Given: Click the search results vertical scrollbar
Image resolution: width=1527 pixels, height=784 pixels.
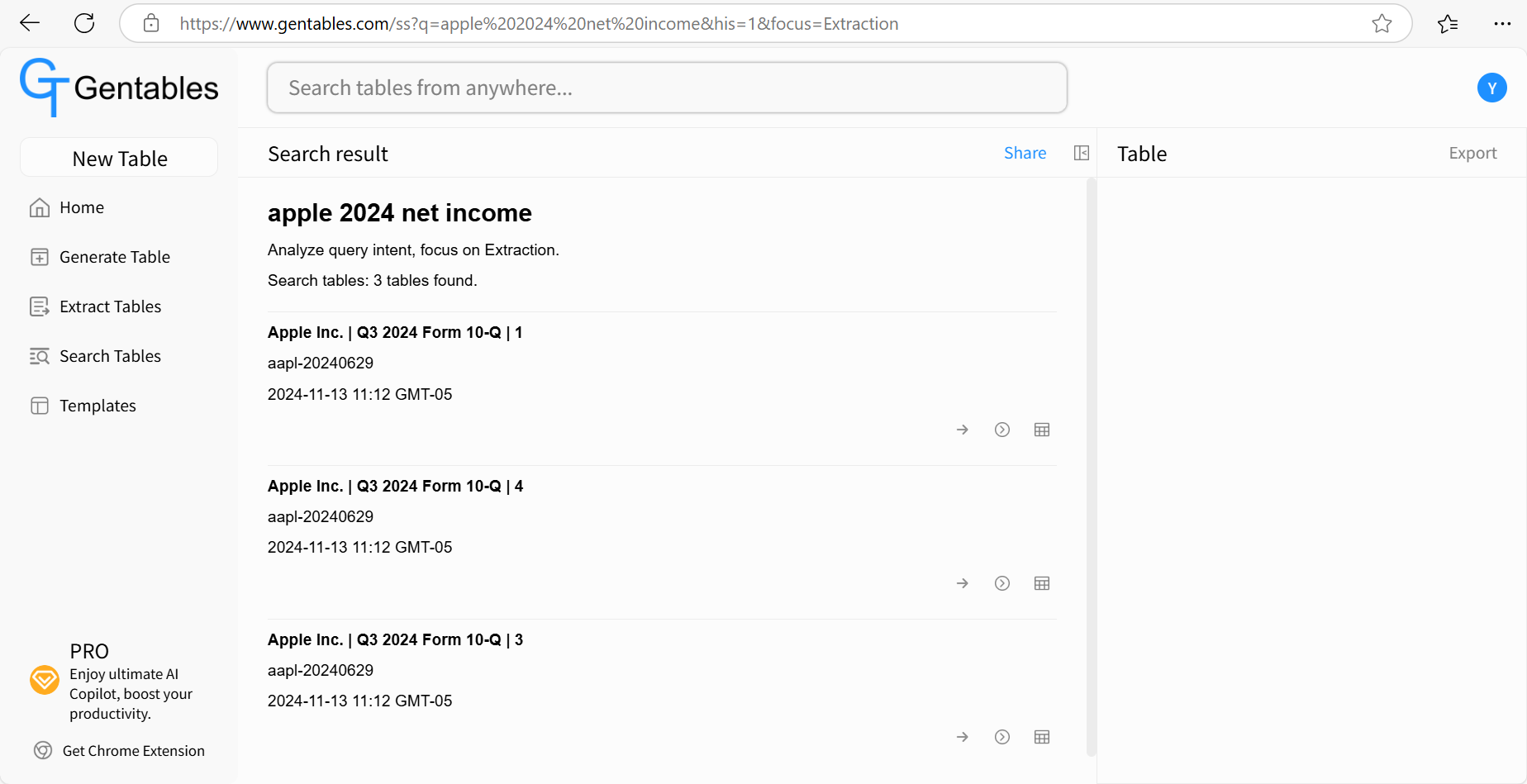Looking at the screenshot, I should click(1091, 467).
